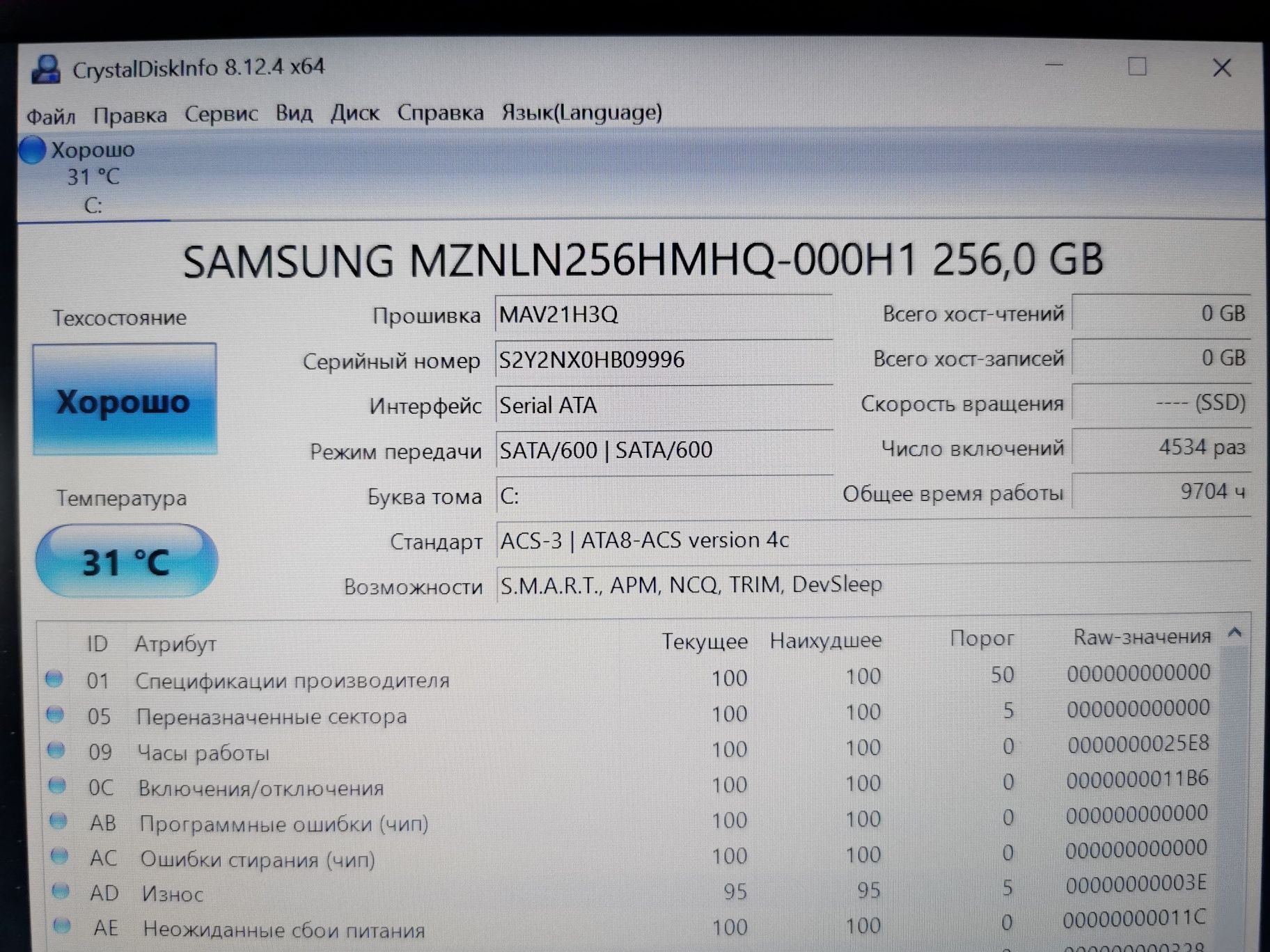Click the status dot of attribute 05
Image resolution: width=1270 pixels, height=952 pixels.
coord(55,713)
